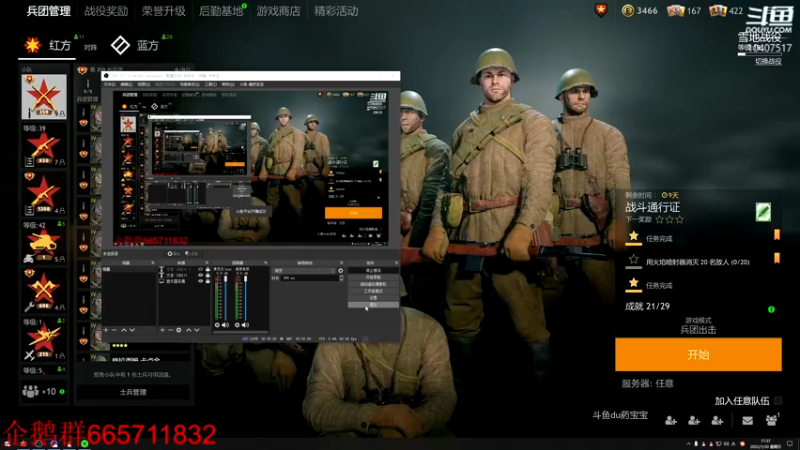800x450 pixels.
Task: Click the bottom button in OBS controls panel
Action: (373, 305)
